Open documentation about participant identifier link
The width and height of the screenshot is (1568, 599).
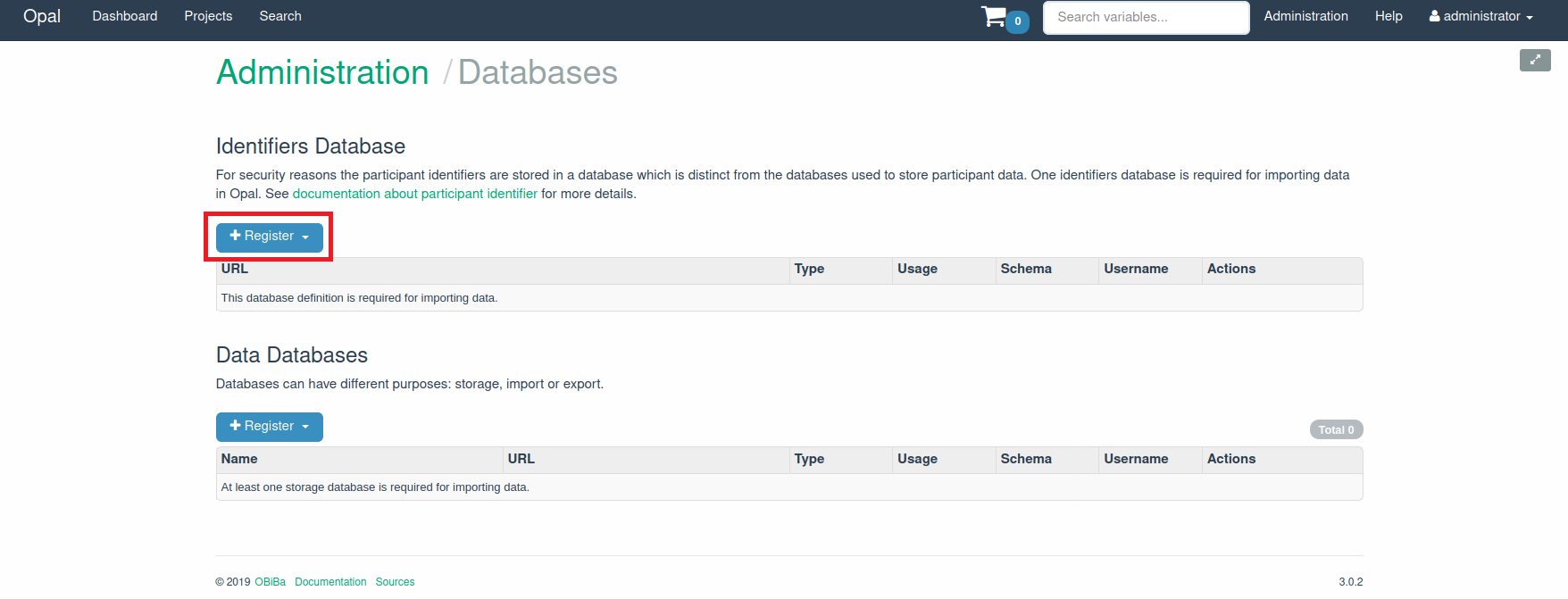point(415,194)
